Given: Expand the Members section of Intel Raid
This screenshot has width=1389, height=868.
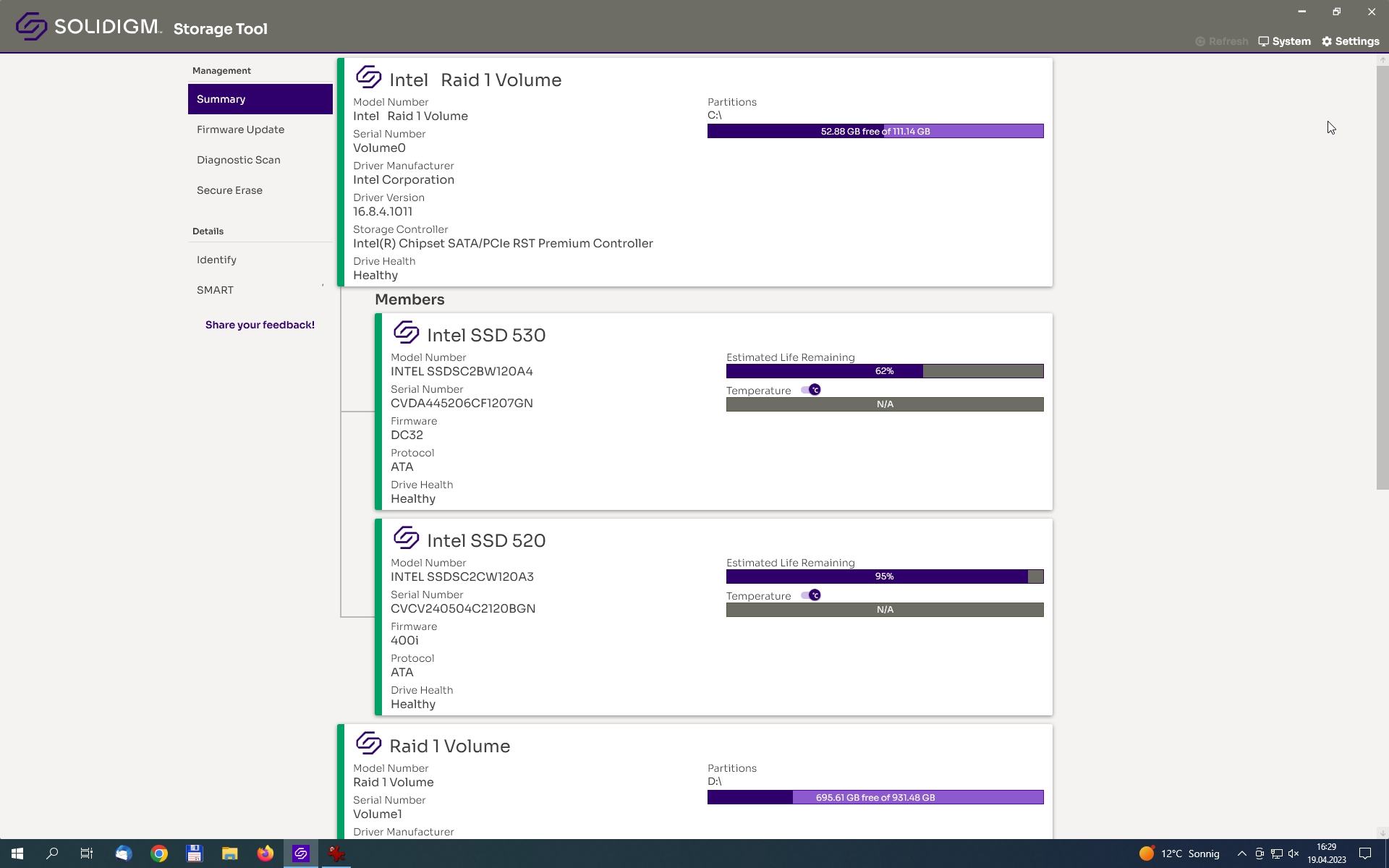Looking at the screenshot, I should [x=410, y=298].
